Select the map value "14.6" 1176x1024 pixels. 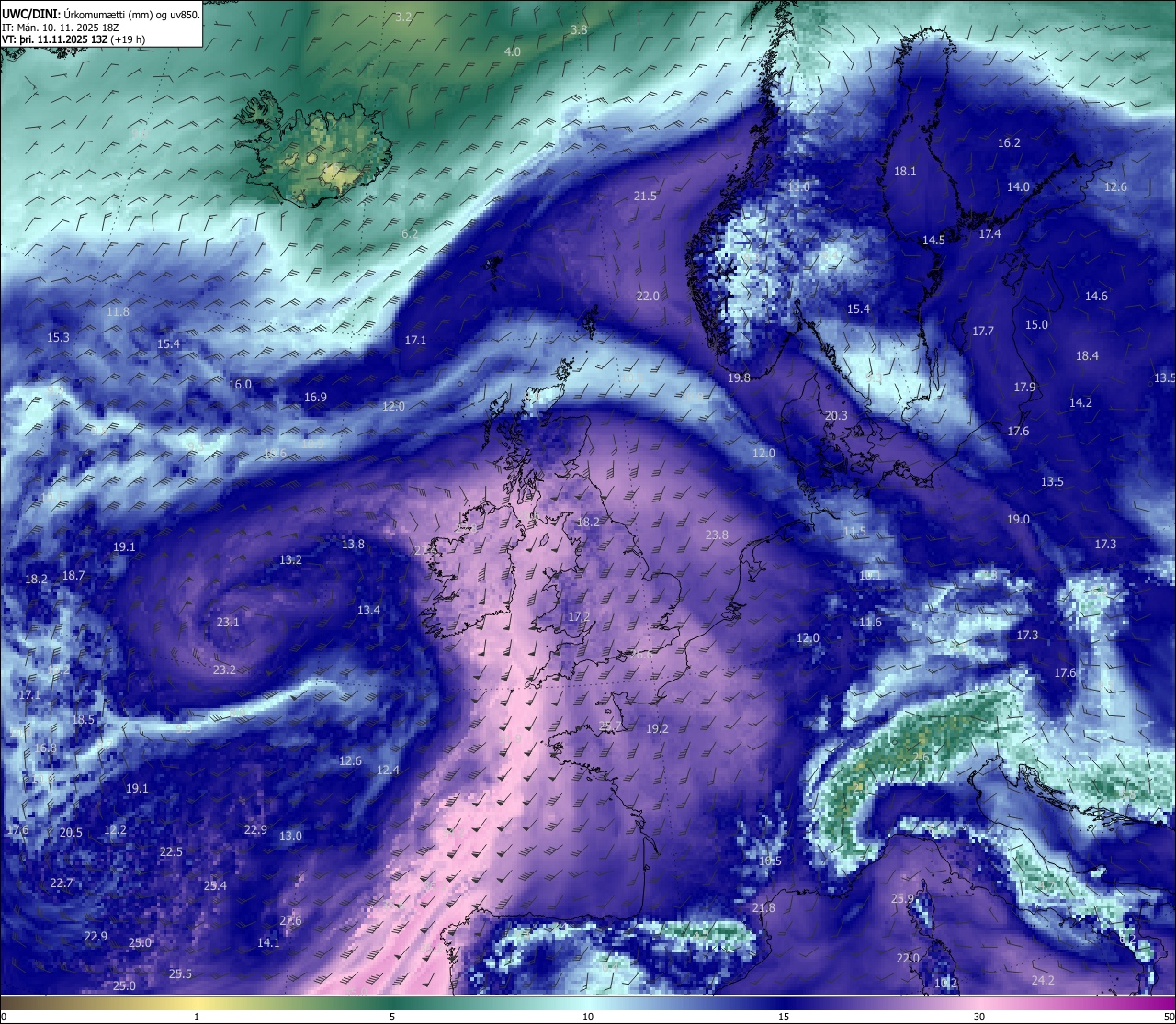coord(1096,297)
